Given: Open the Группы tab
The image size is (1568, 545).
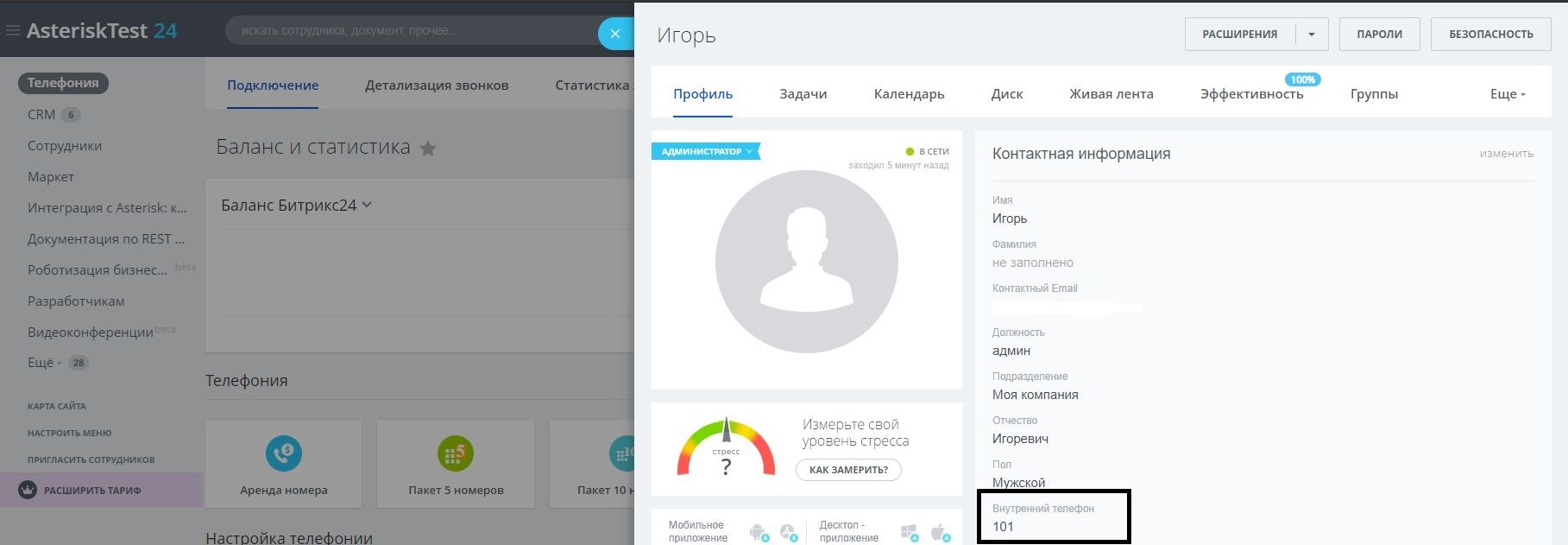Looking at the screenshot, I should (x=1374, y=94).
